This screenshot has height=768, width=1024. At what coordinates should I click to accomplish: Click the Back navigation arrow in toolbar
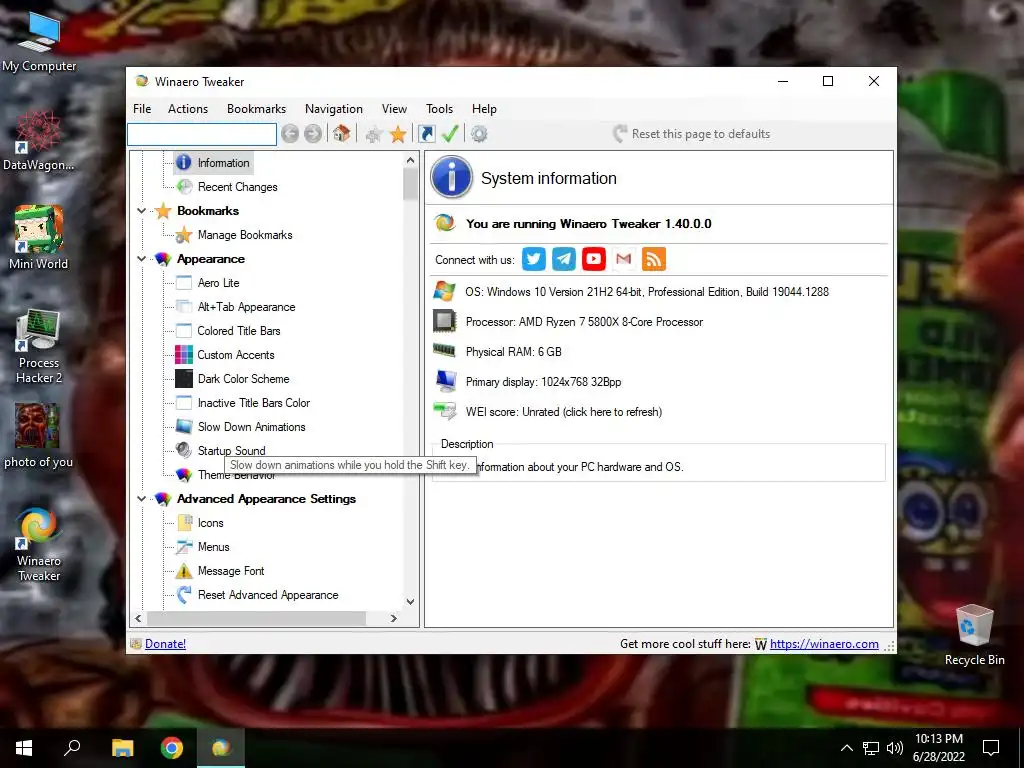tap(290, 134)
